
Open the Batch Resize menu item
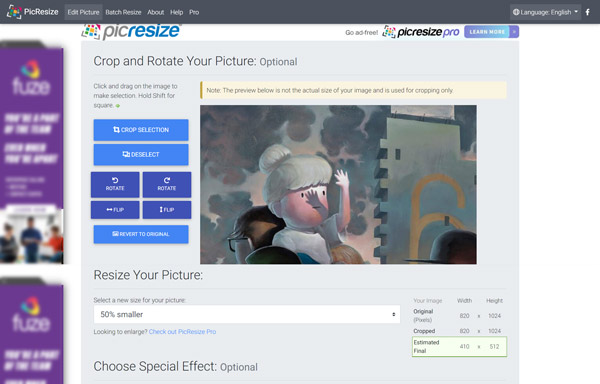click(123, 12)
